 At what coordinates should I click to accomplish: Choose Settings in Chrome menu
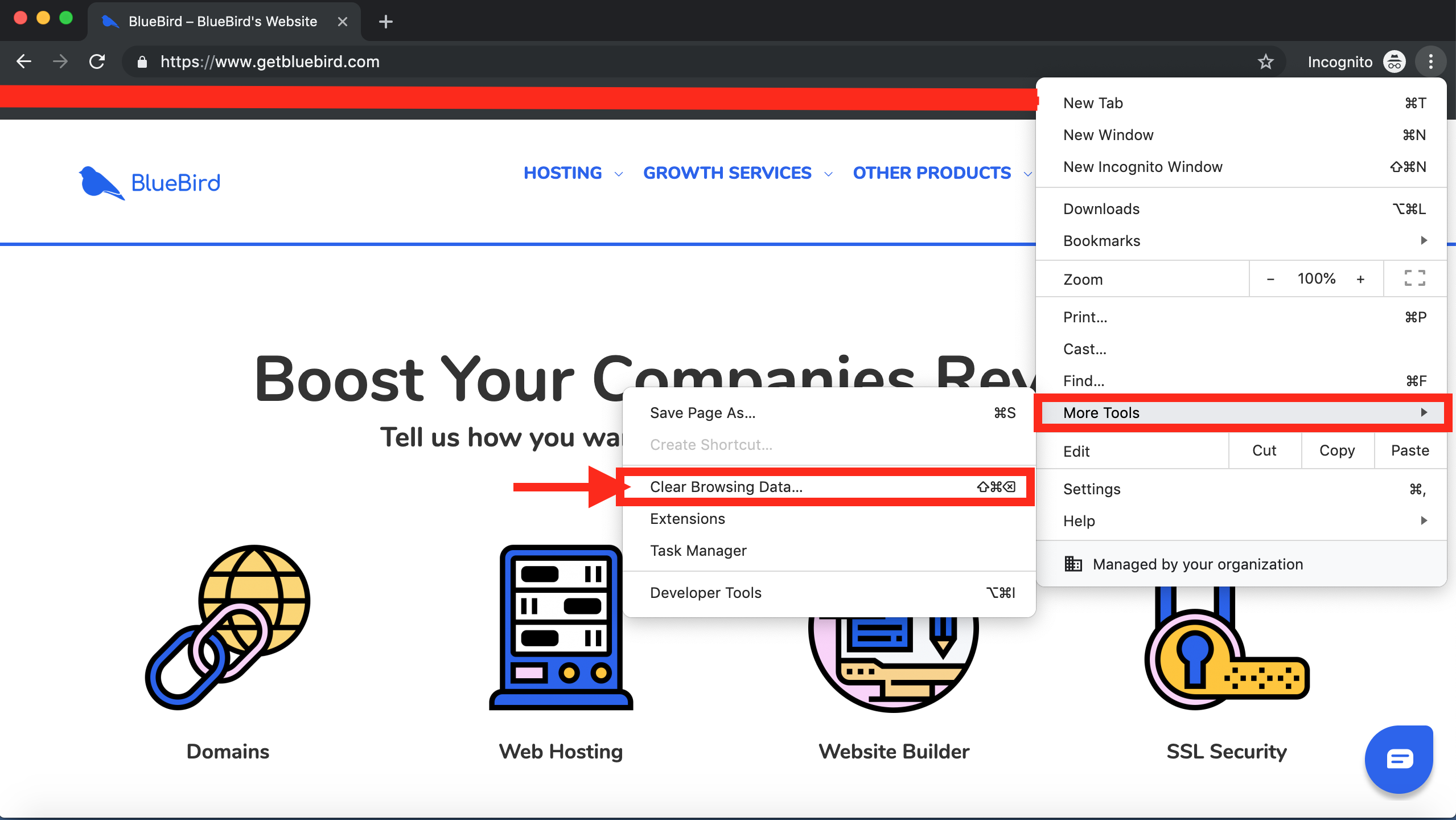(1092, 489)
